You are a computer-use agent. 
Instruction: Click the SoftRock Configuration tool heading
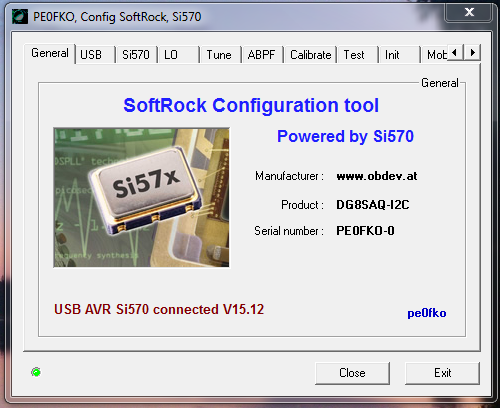(x=251, y=106)
